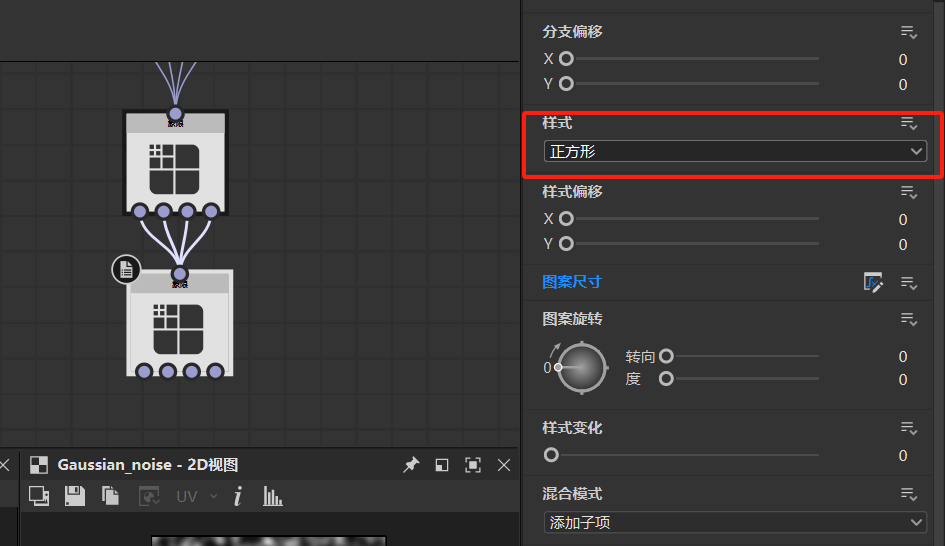Image resolution: width=945 pixels, height=546 pixels.
Task: Click the copy-to-clipboard icon in 2D view toolbar
Action: click(x=110, y=496)
